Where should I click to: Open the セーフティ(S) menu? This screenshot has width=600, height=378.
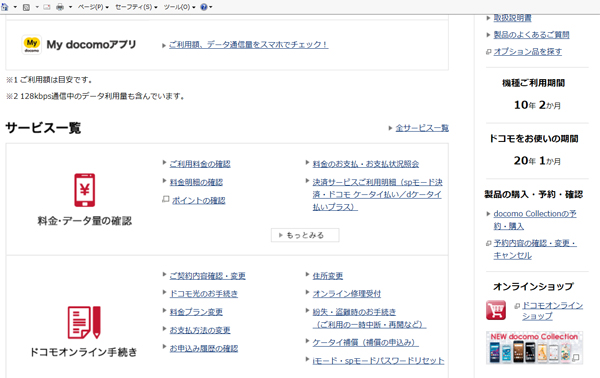[x=136, y=7]
